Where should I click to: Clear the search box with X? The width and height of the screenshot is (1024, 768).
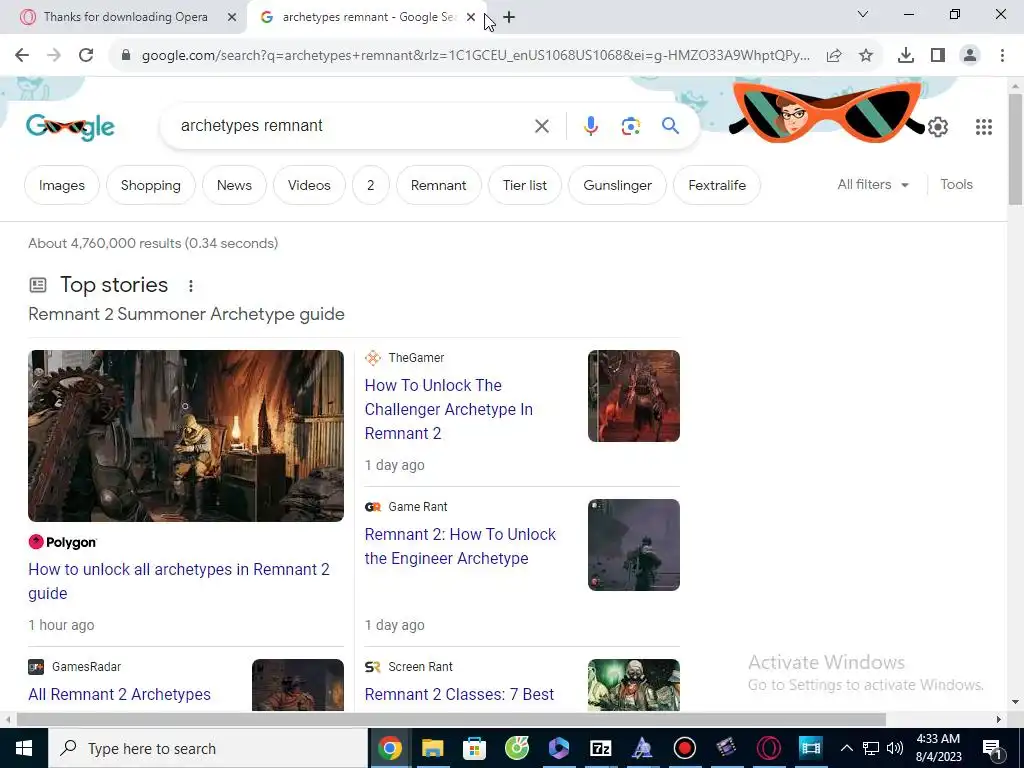point(541,126)
